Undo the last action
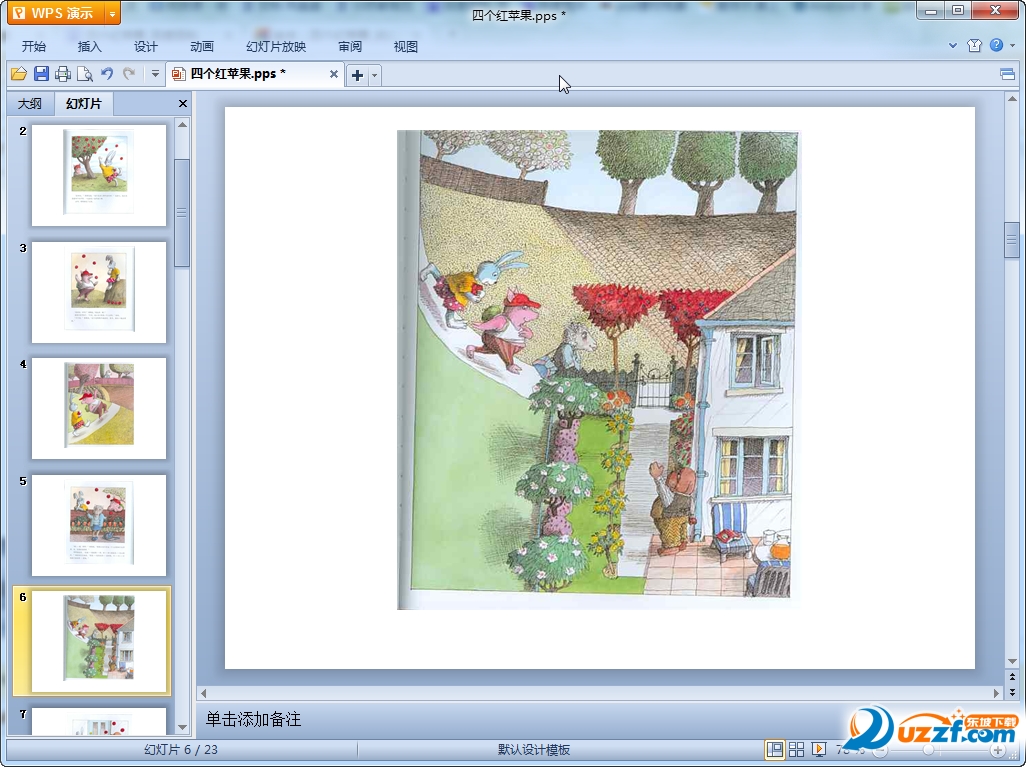This screenshot has height=767, width=1026. pyautogui.click(x=107, y=74)
